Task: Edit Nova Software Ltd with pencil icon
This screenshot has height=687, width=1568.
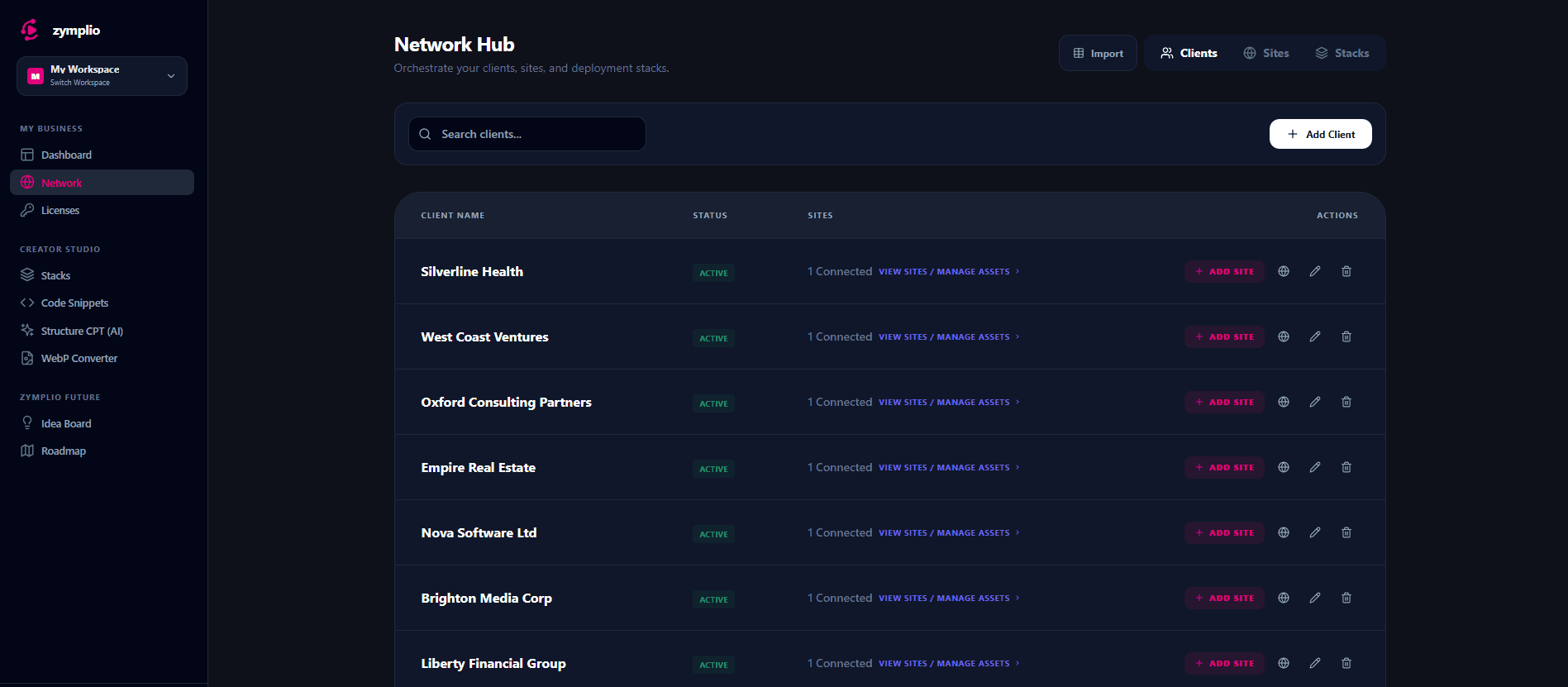Action: click(x=1315, y=532)
